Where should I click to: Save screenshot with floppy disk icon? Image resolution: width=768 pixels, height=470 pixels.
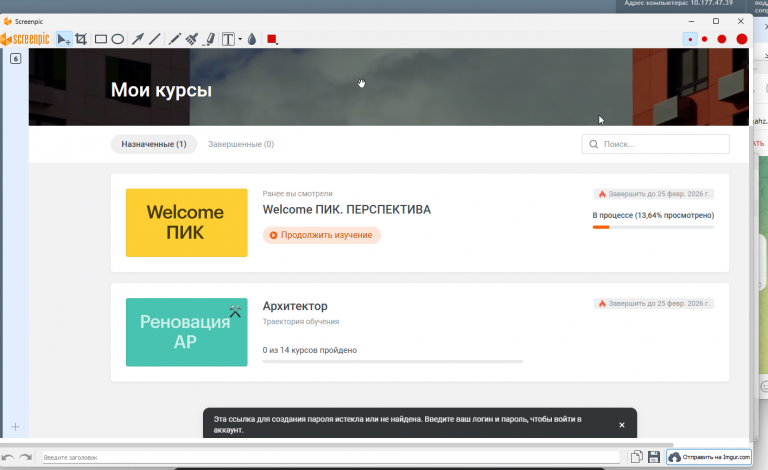click(x=654, y=457)
